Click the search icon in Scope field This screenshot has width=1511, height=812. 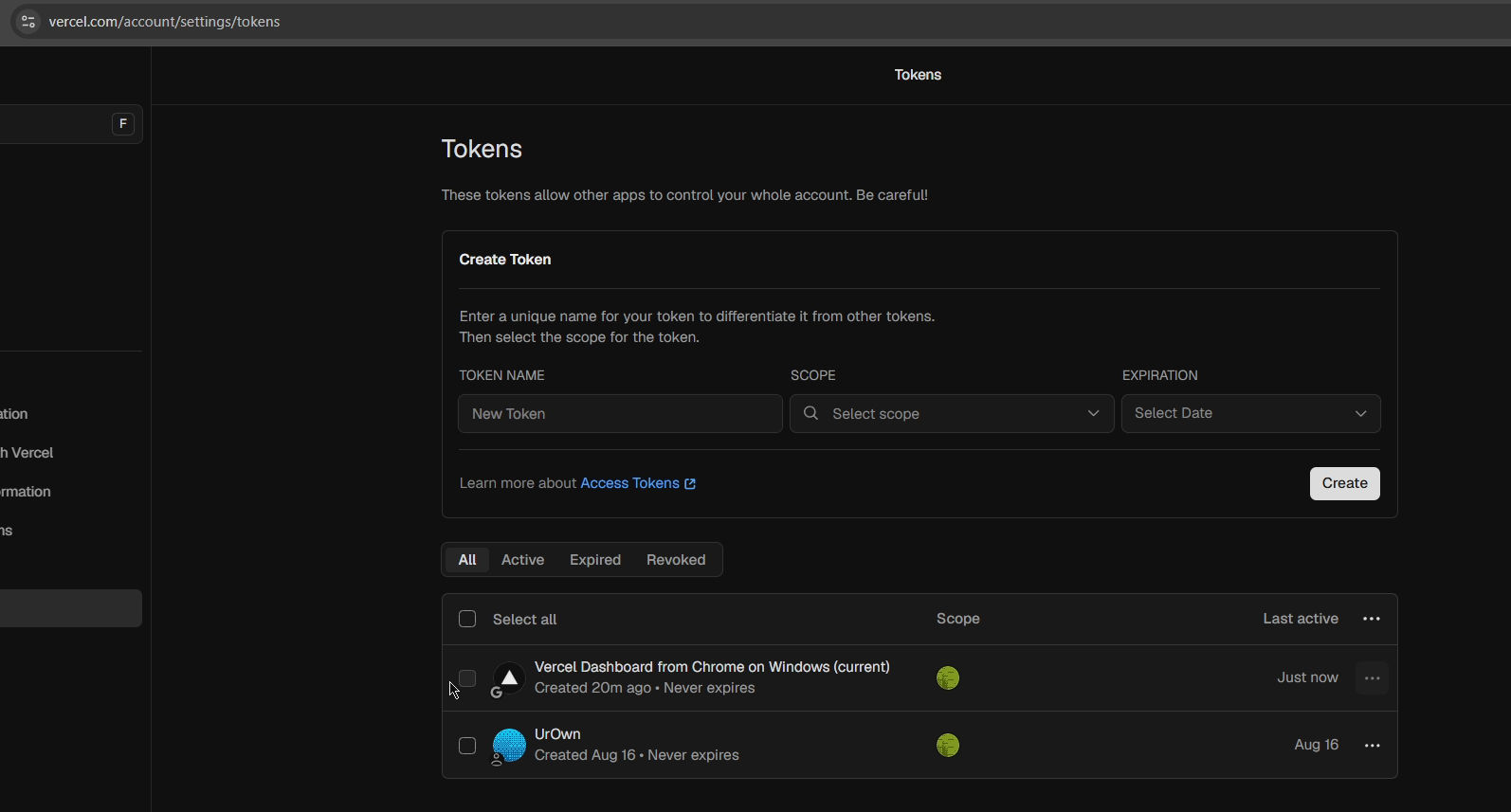811,413
